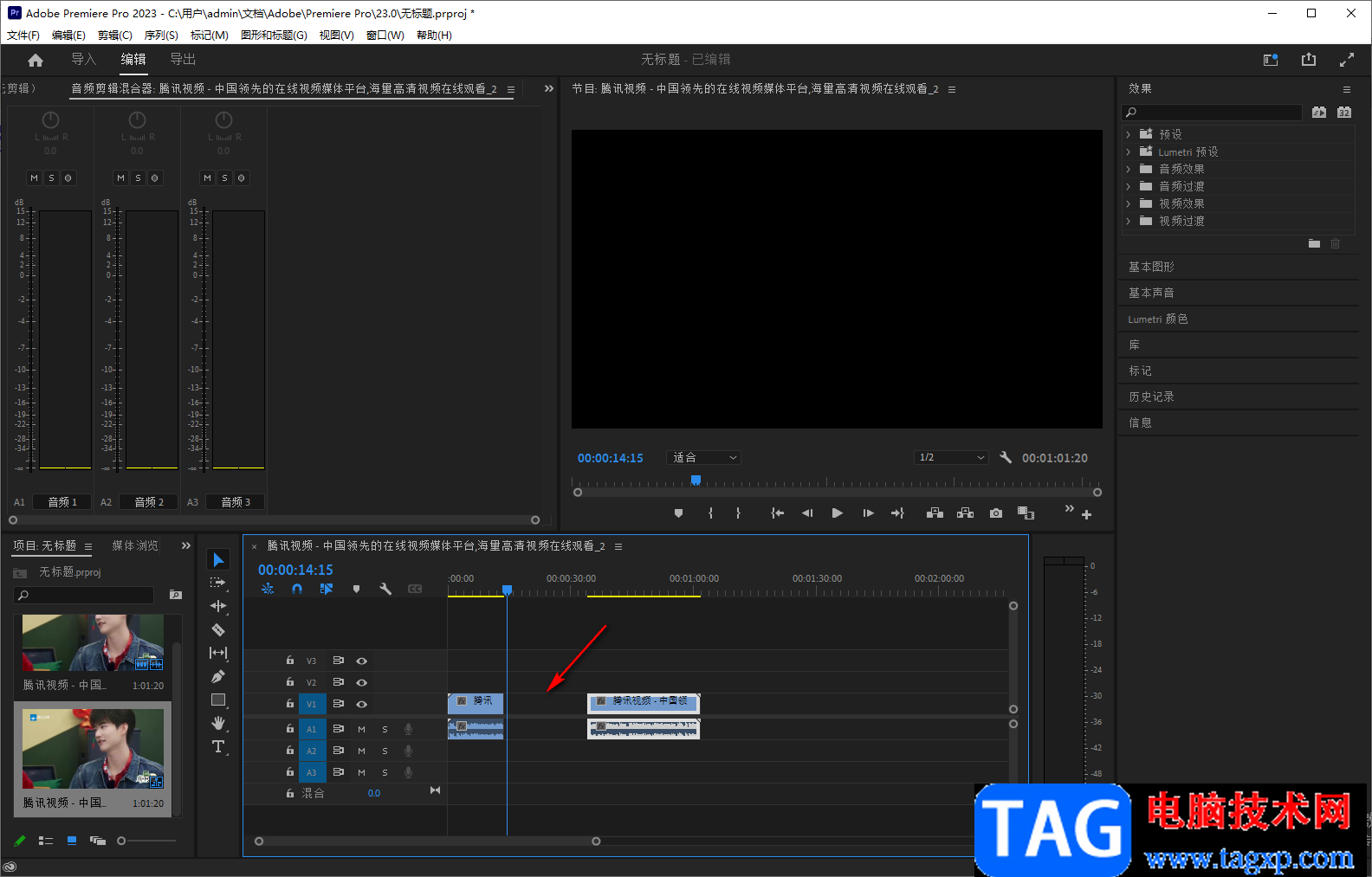Expand the Lumetri 预设 folder

tap(1128, 152)
